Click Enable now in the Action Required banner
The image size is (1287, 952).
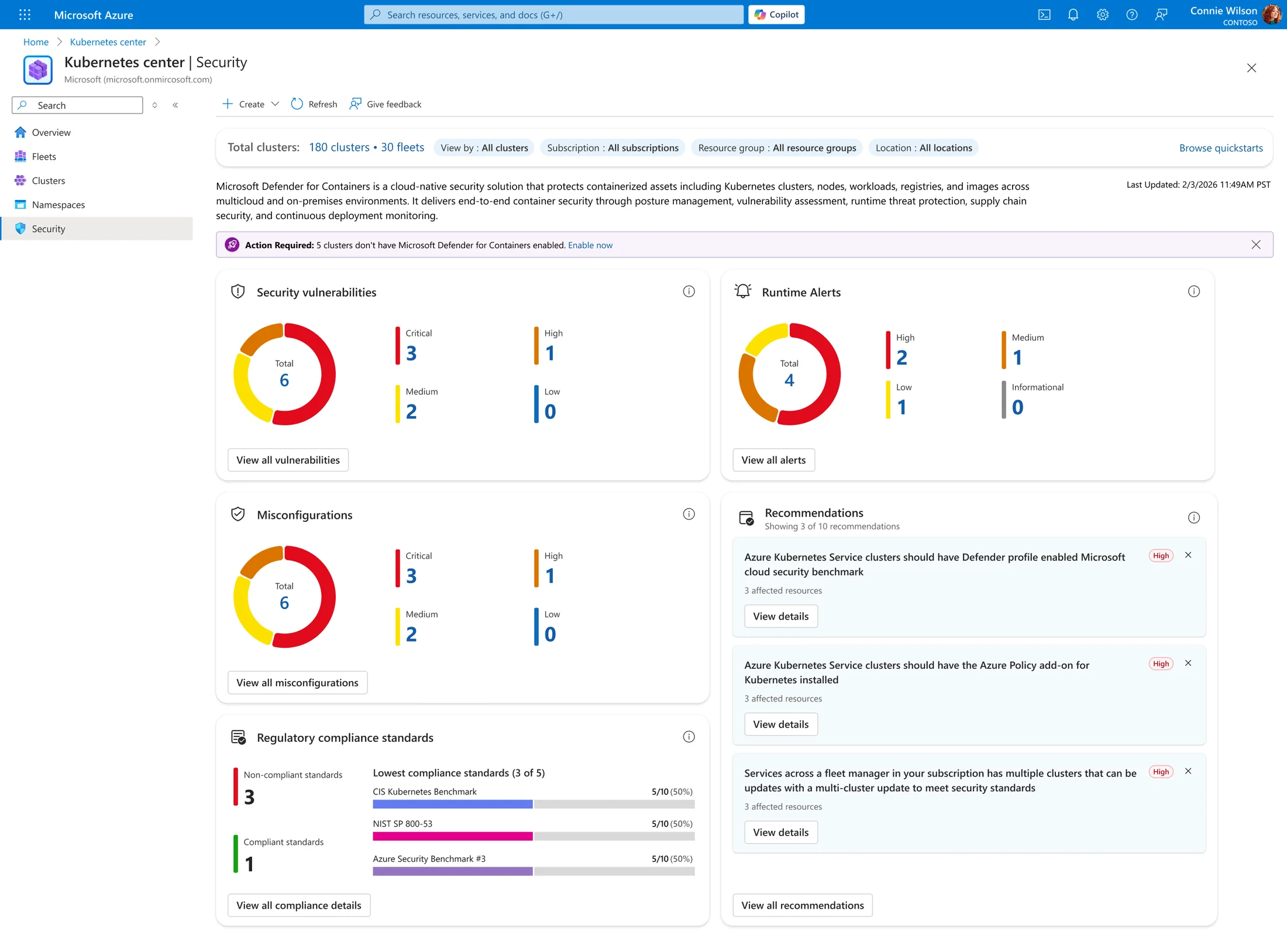(590, 245)
